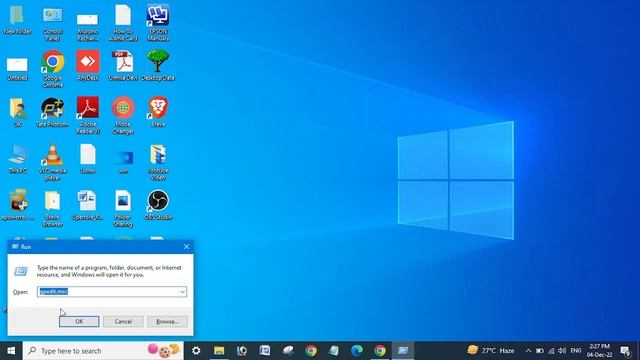Select the This PC desktop icon
This screenshot has height=360, width=640.
(x=17, y=159)
